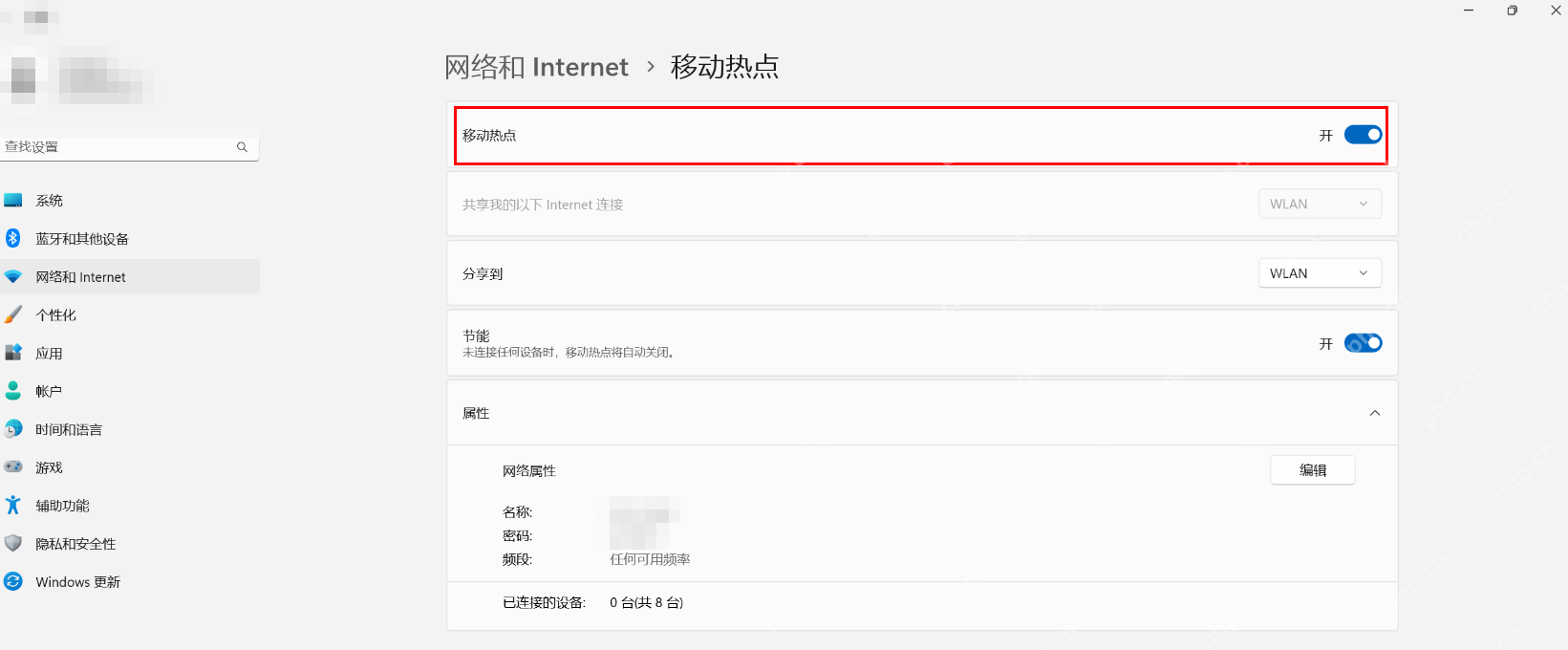Click the paintbrush icon for 个性化

pos(13,314)
